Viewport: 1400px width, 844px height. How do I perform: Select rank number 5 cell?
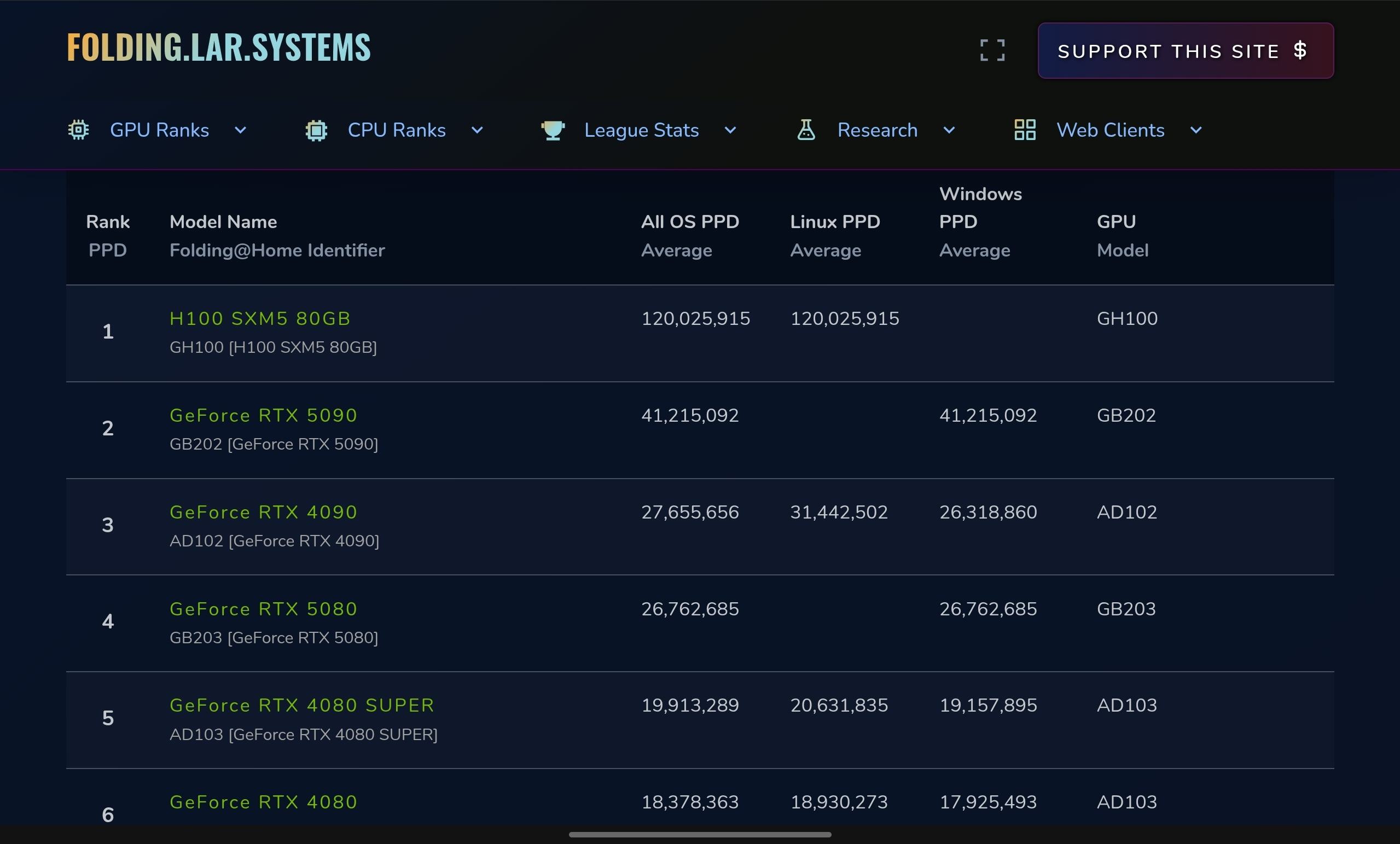point(108,719)
